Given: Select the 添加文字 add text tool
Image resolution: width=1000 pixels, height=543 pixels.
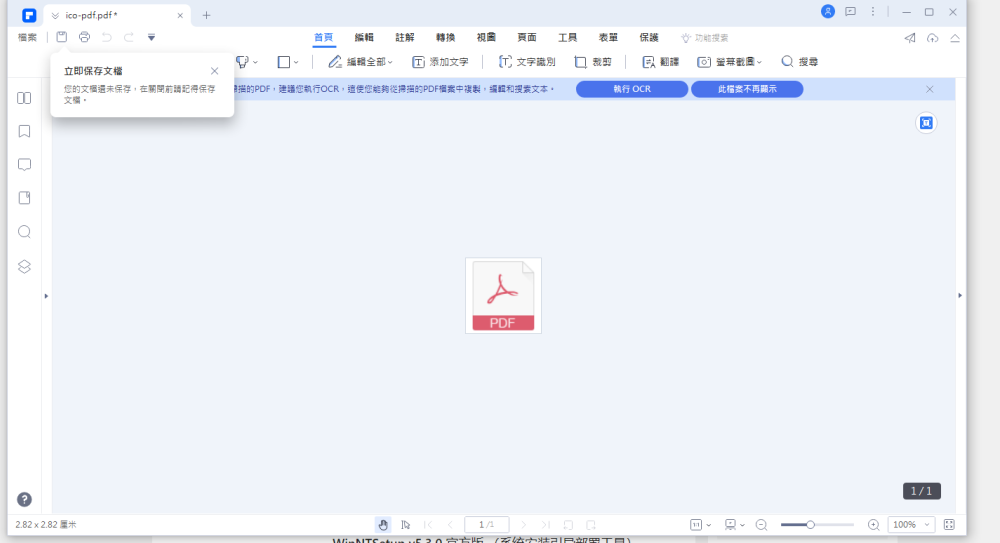Looking at the screenshot, I should click(x=440, y=62).
